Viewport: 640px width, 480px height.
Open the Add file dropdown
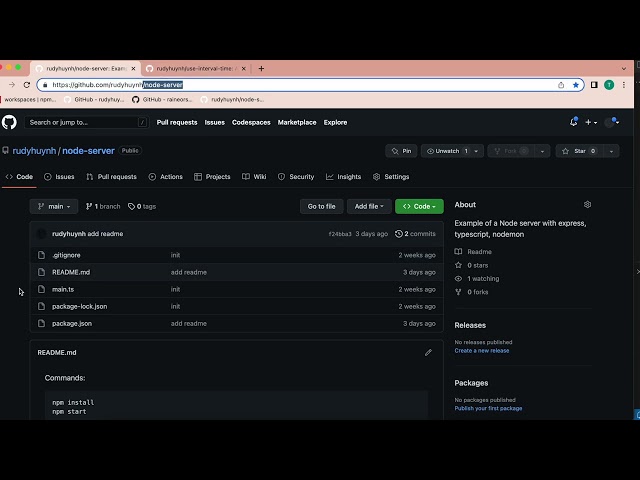coord(369,207)
